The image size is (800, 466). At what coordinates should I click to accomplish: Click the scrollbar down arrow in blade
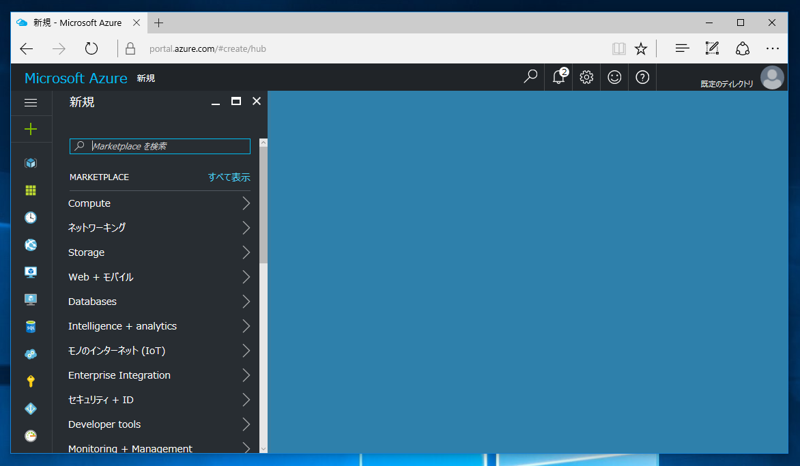click(263, 449)
